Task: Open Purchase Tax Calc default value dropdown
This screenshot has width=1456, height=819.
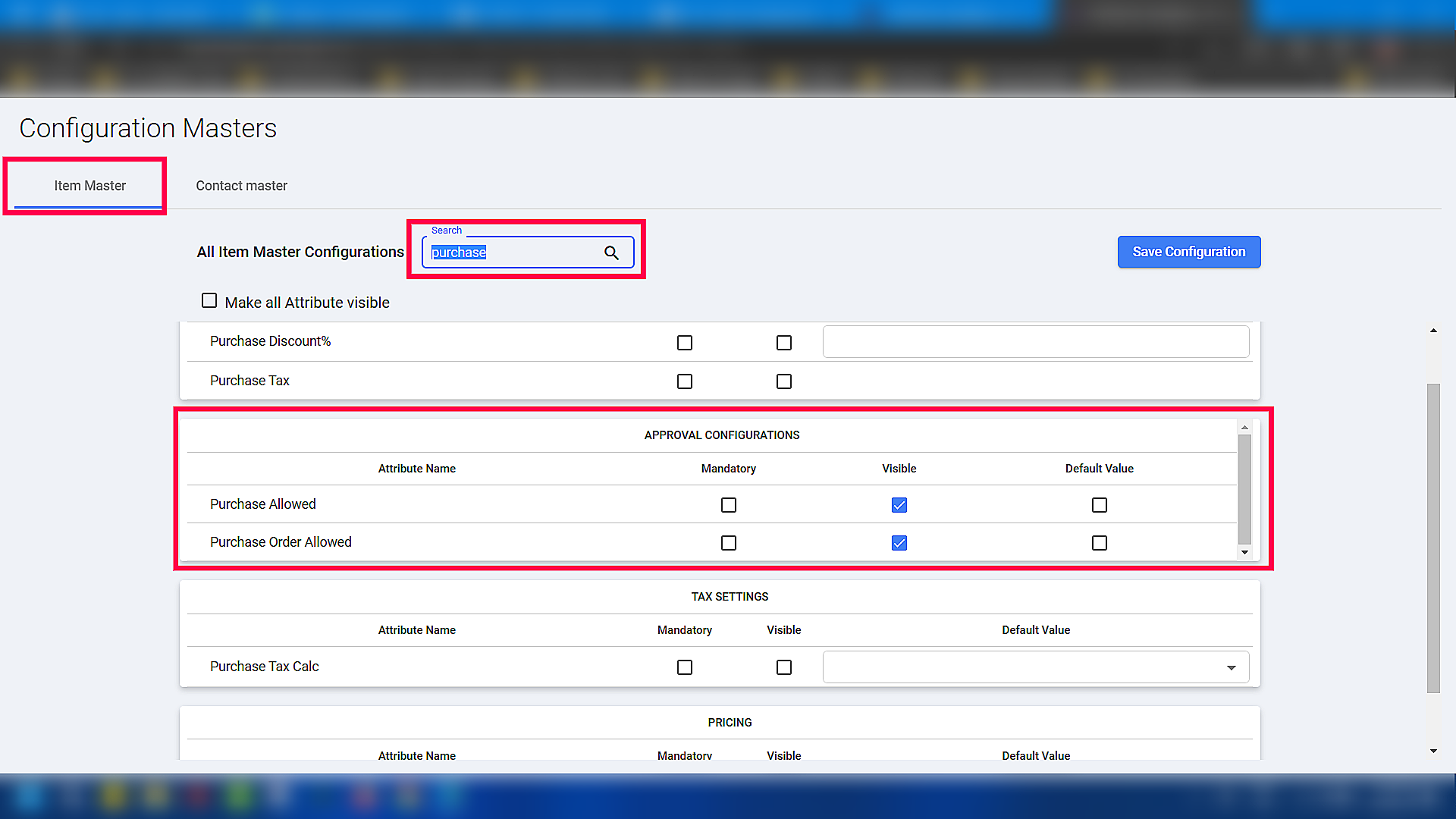Action: (x=1231, y=667)
